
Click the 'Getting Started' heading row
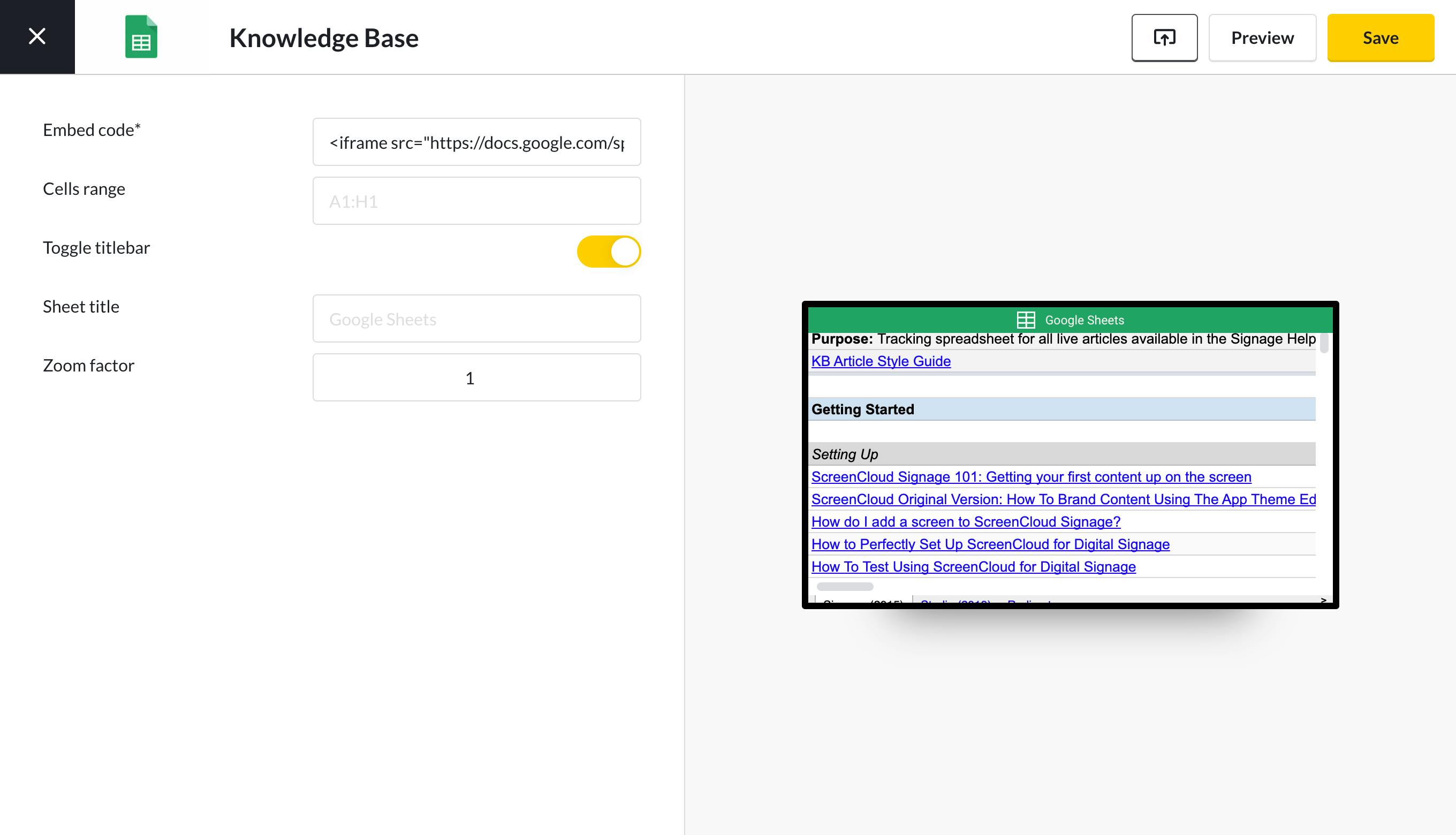(1061, 409)
